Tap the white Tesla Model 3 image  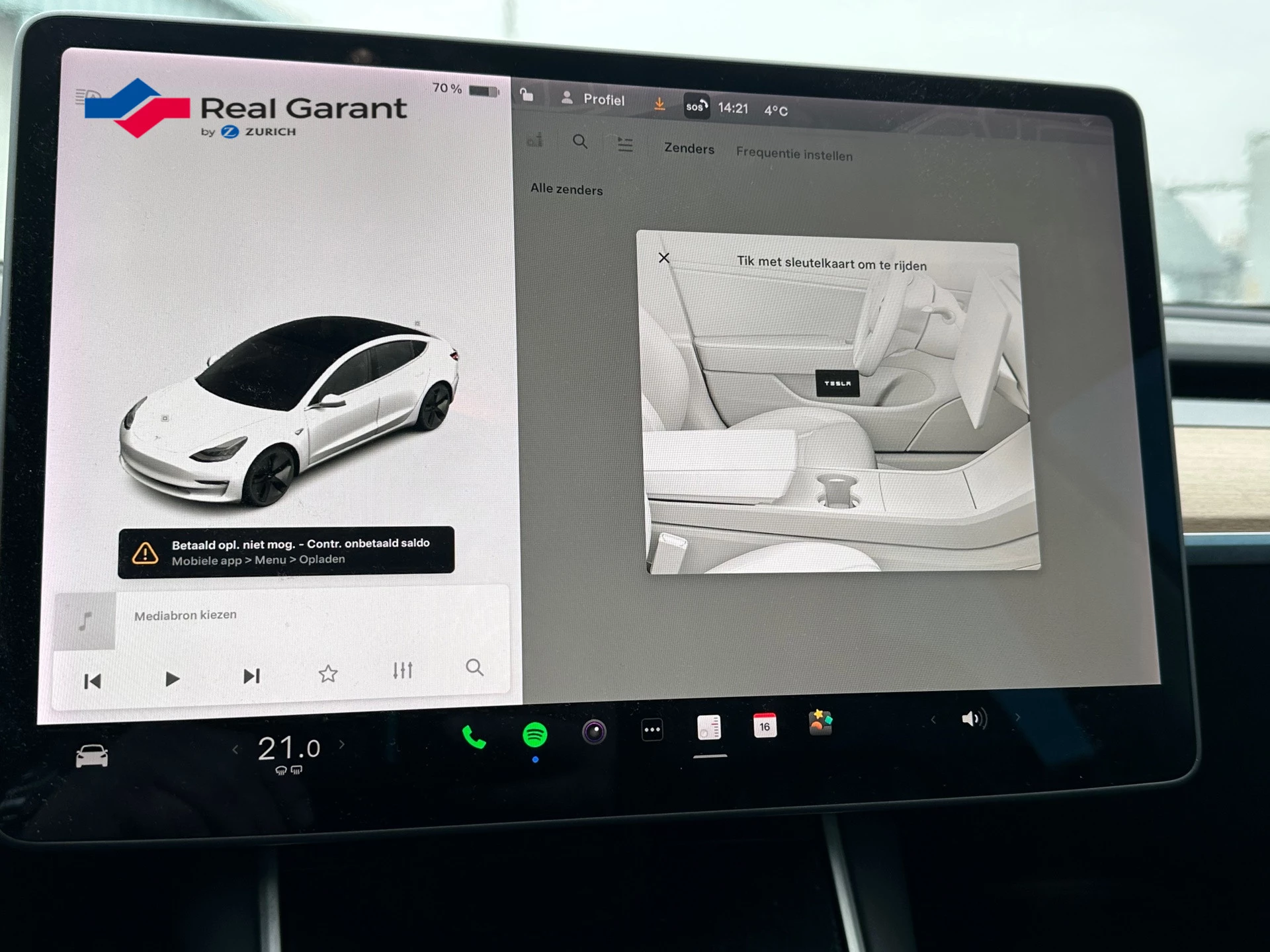289,411
